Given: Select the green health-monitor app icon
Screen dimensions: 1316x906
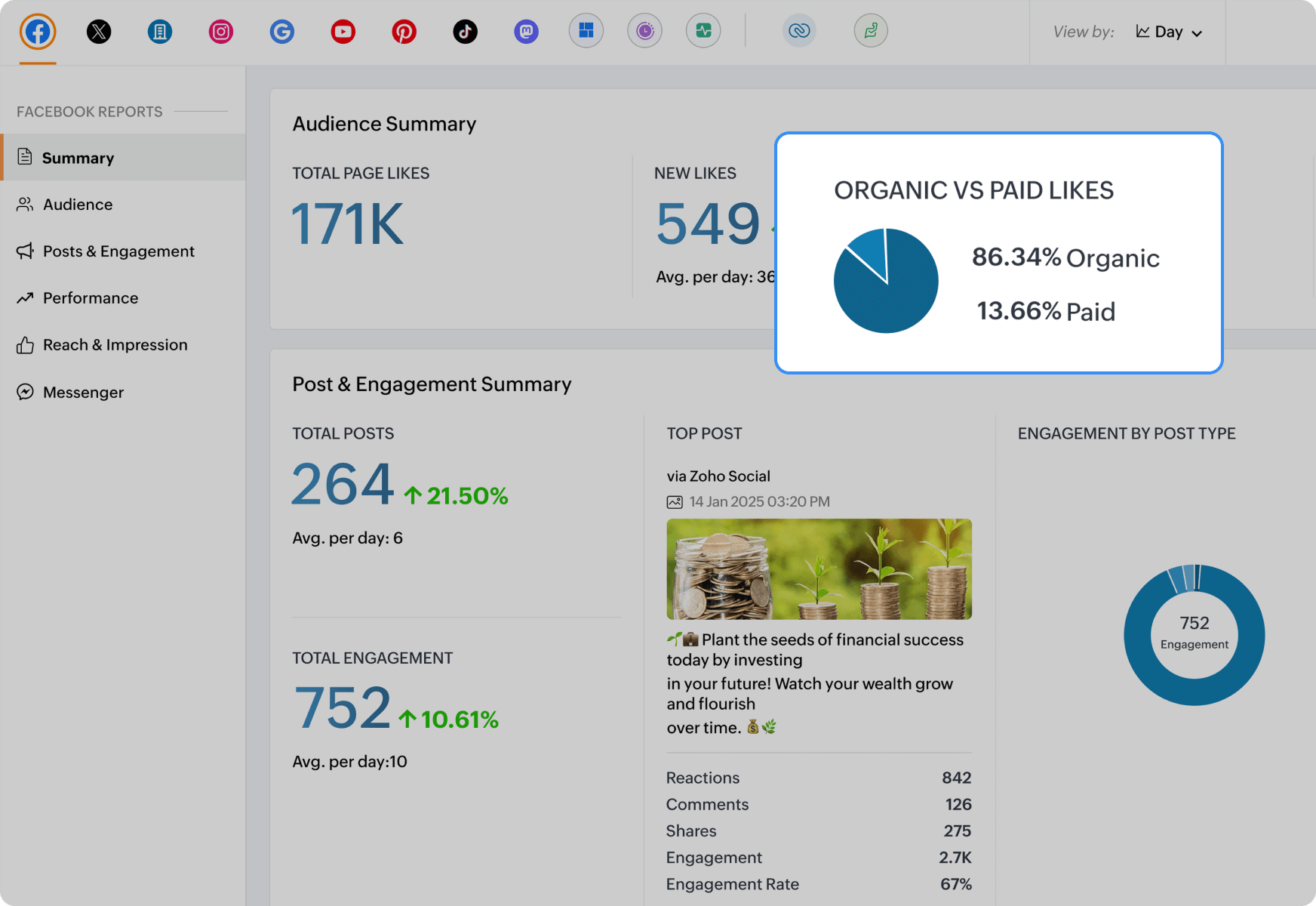Looking at the screenshot, I should pyautogui.click(x=703, y=31).
